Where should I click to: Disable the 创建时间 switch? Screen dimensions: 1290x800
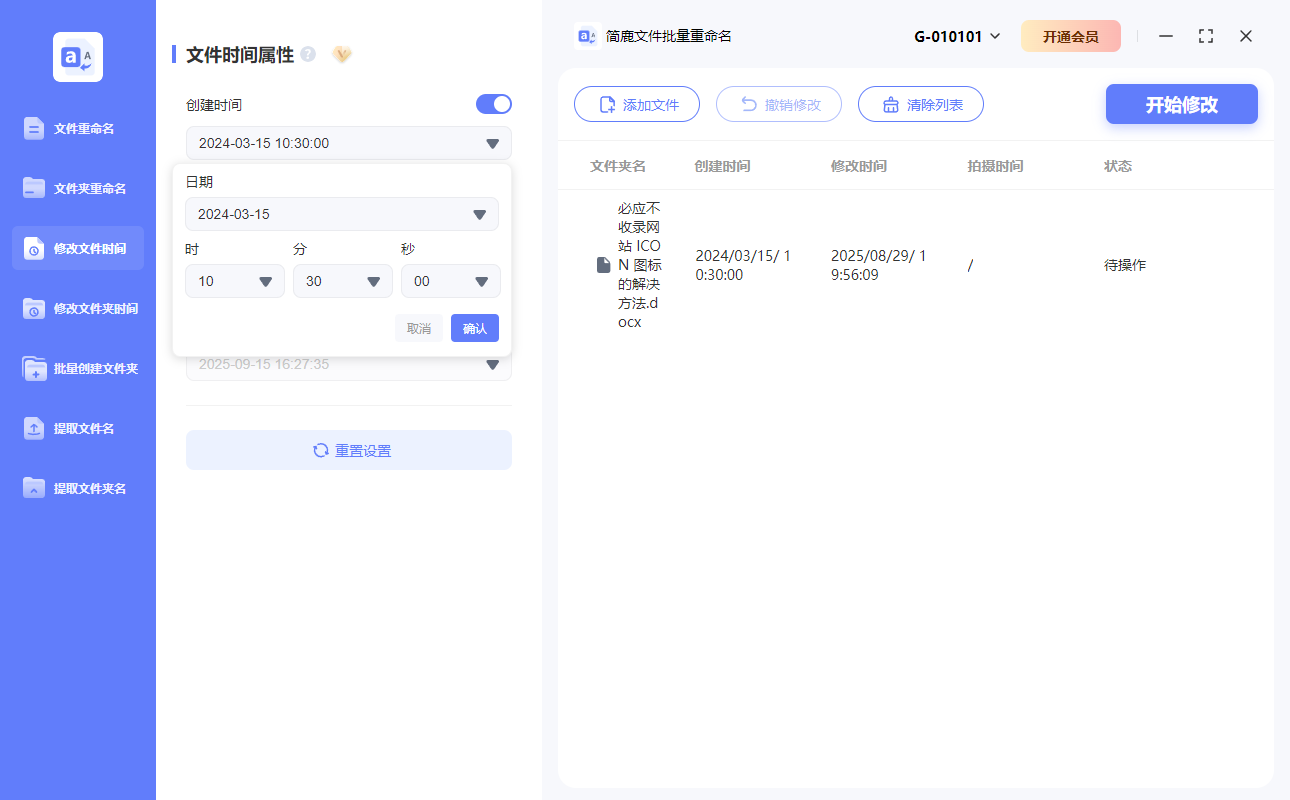pos(493,104)
